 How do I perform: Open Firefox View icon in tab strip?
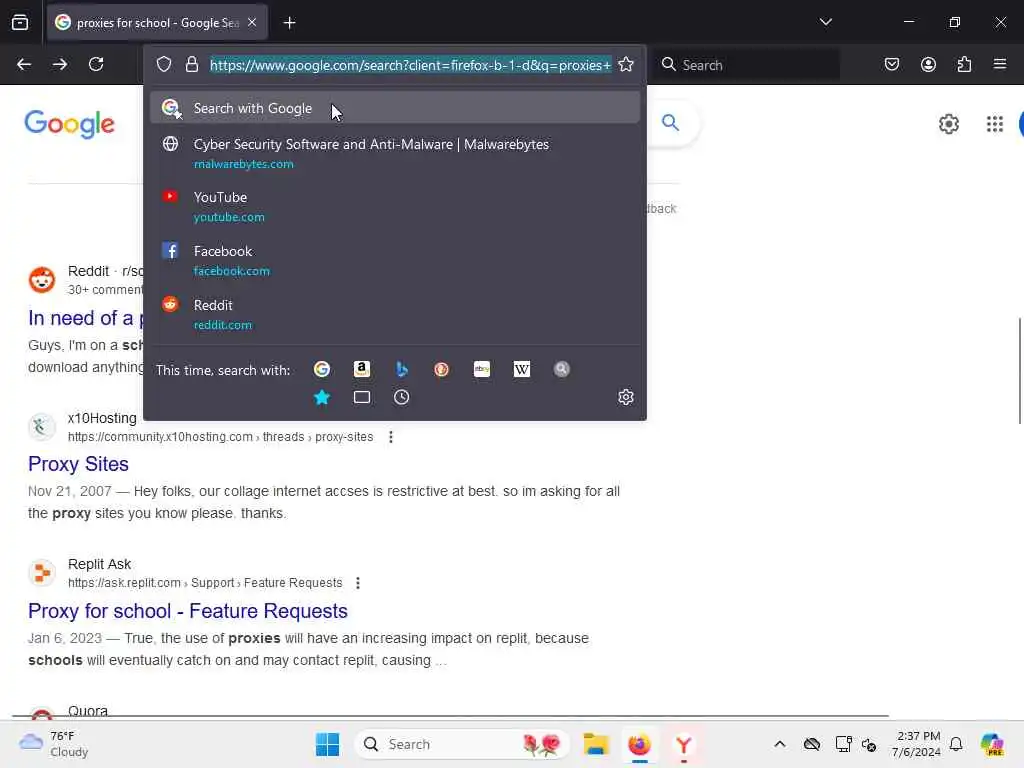[20, 23]
